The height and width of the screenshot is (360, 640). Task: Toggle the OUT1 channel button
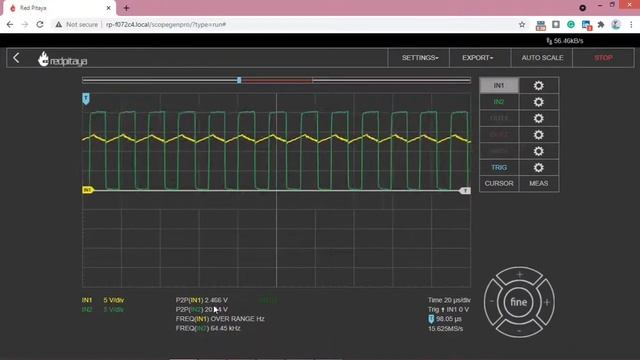click(x=499, y=118)
